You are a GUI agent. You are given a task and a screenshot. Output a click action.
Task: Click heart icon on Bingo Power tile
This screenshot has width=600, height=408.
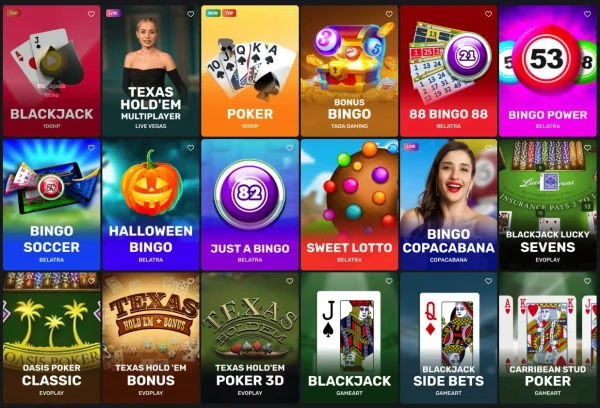tap(587, 14)
